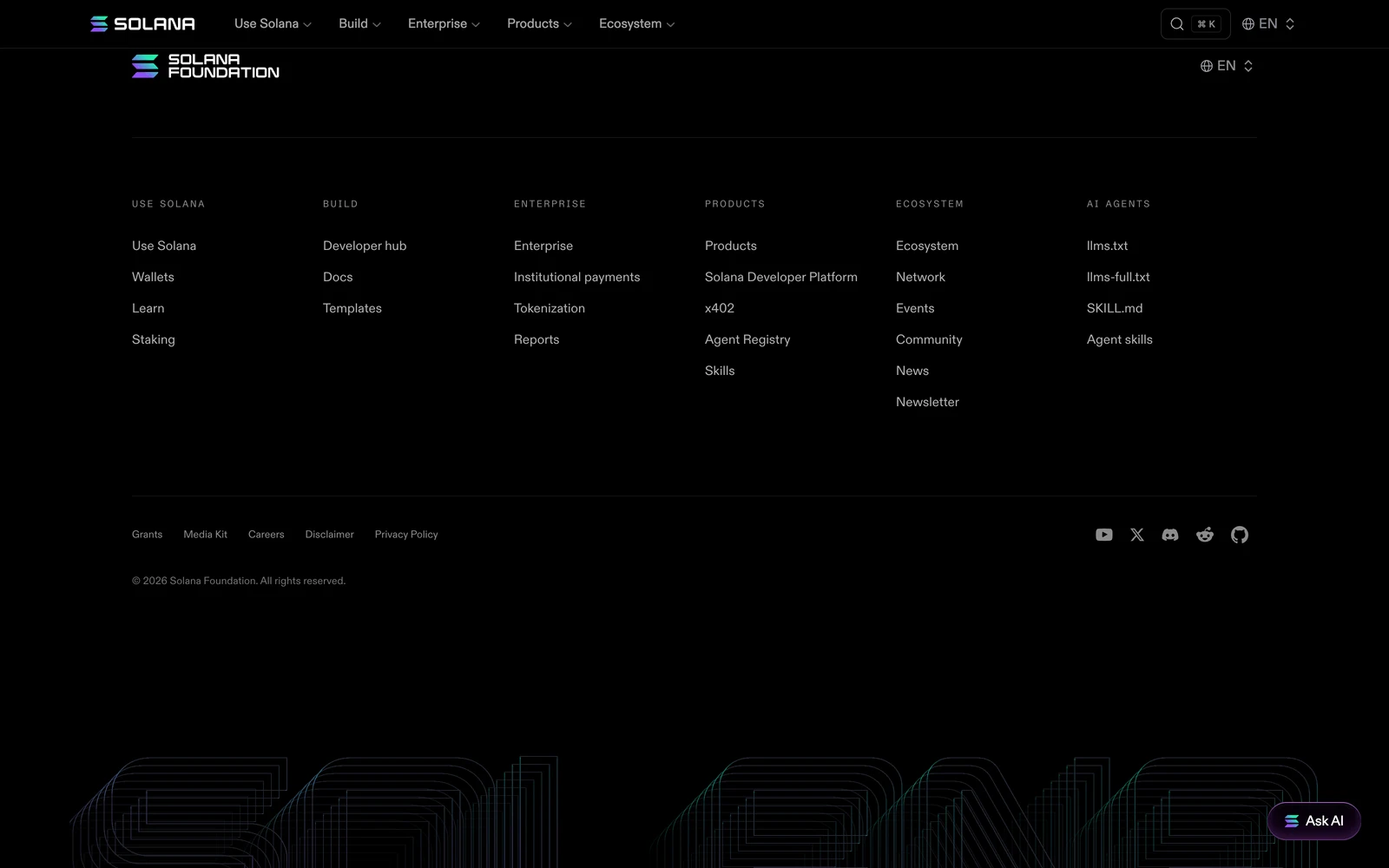Open the Network link
This screenshot has height=868, width=1389.
(920, 277)
